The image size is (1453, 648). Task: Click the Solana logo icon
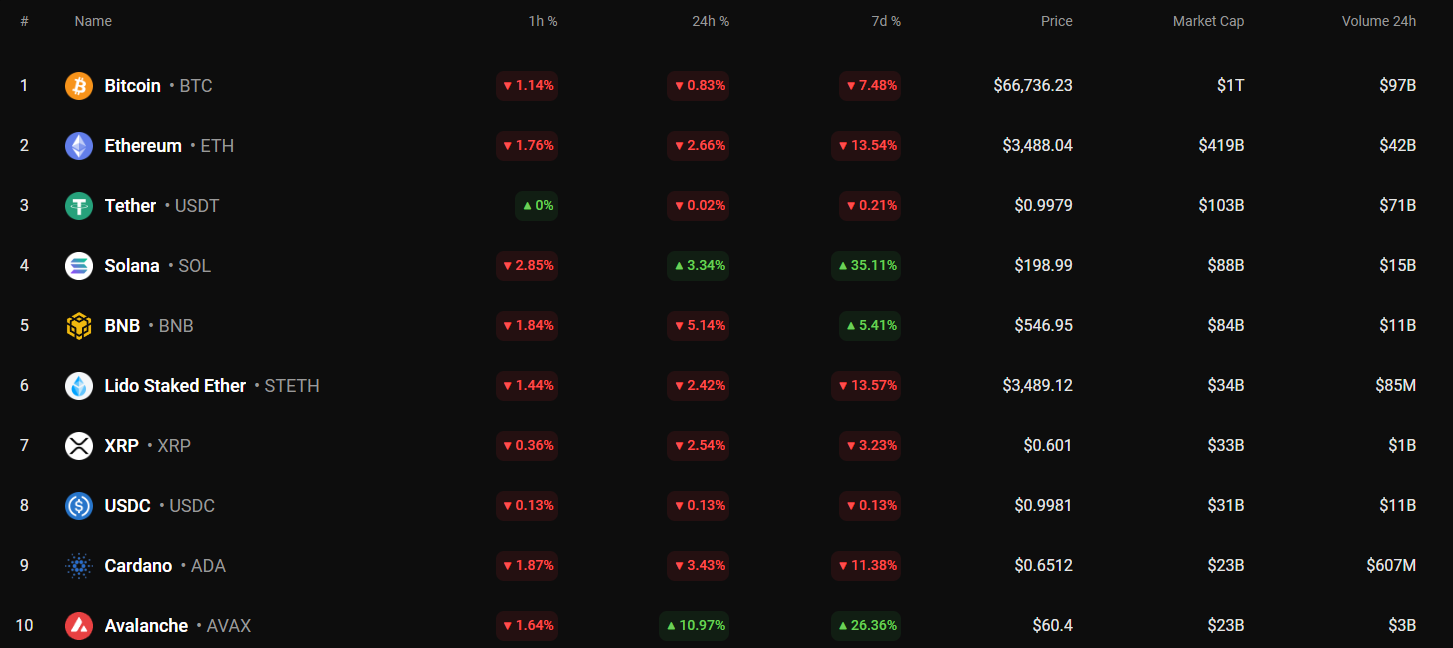79,266
